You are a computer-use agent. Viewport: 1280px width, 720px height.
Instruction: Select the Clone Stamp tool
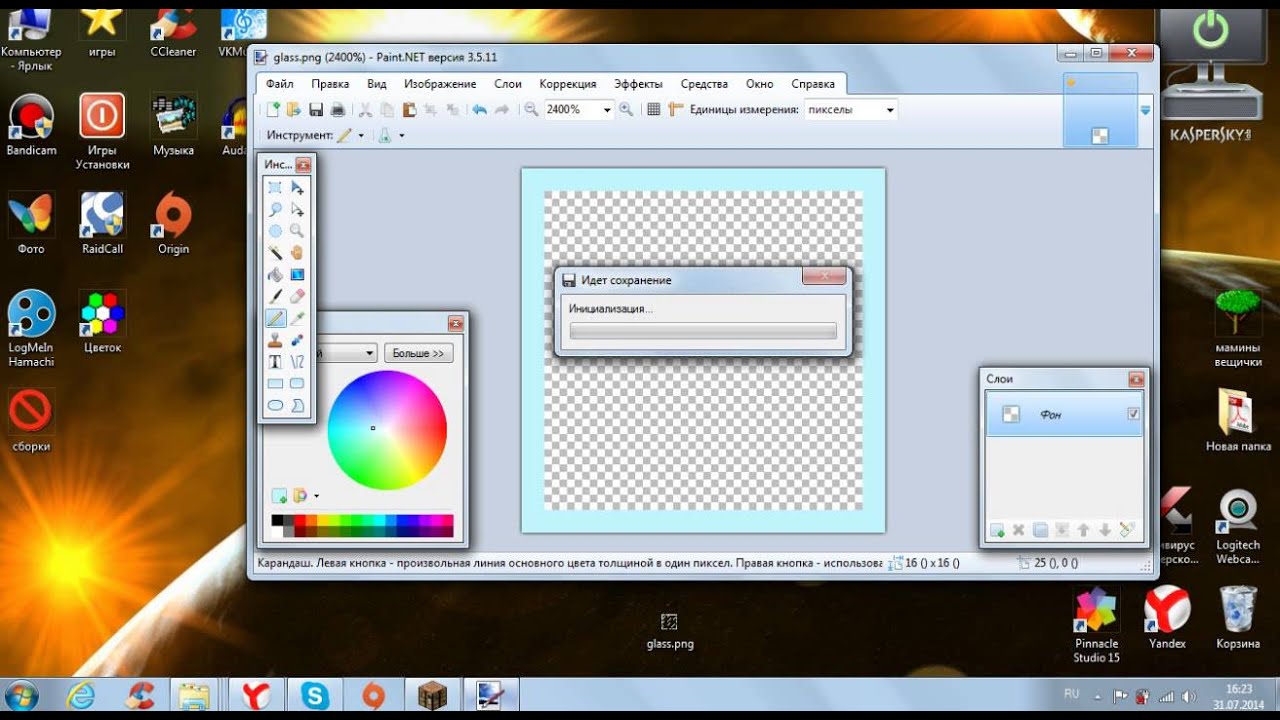(275, 341)
